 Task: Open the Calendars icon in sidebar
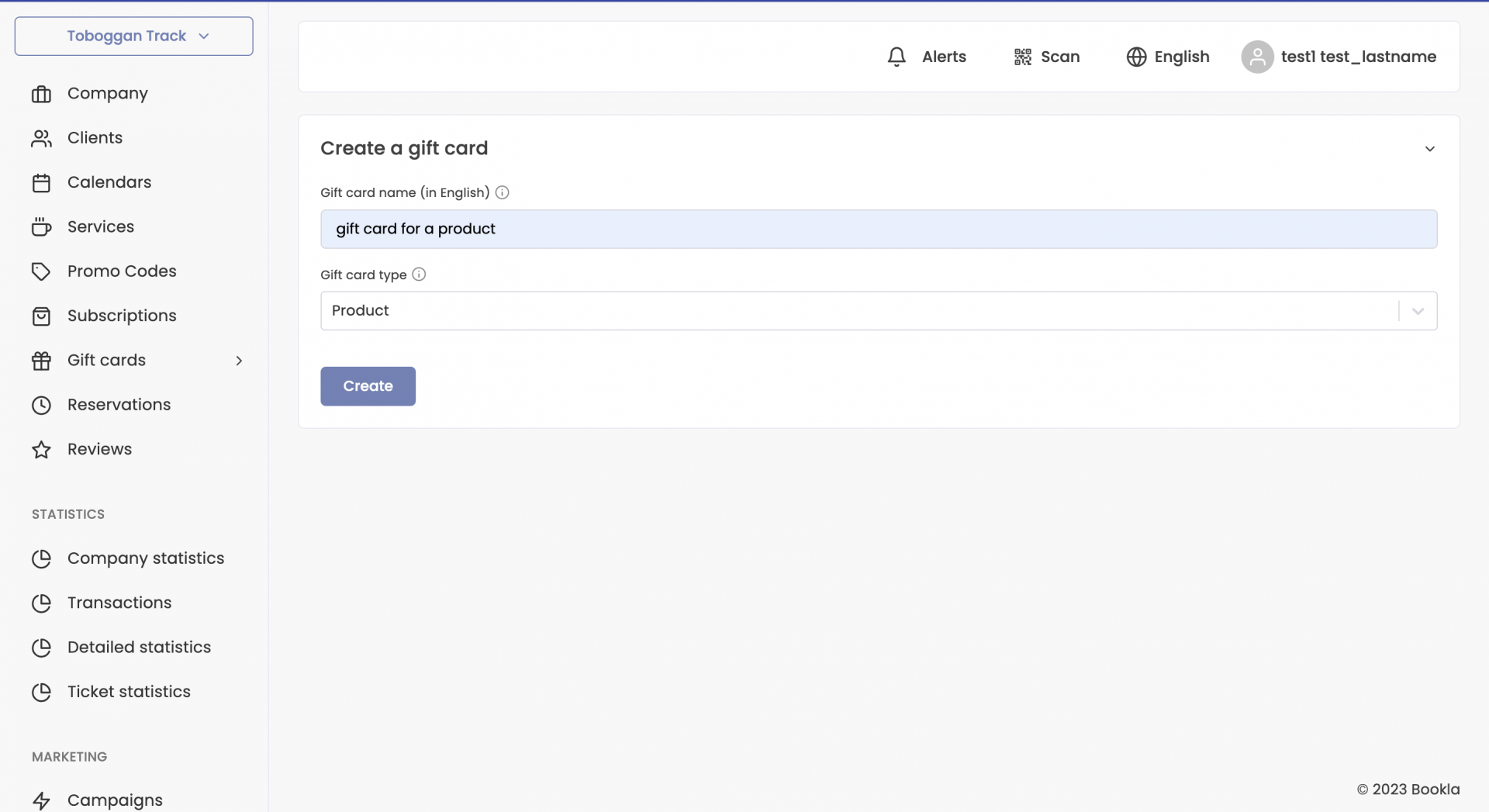click(41, 182)
